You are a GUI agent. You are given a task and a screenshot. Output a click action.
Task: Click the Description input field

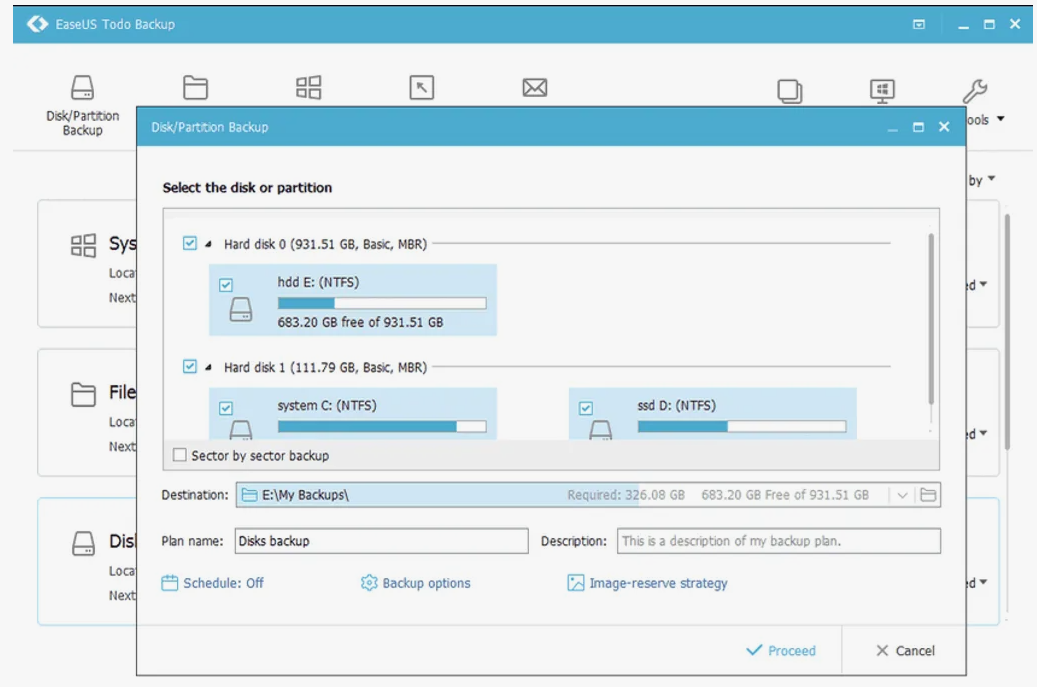coord(778,541)
